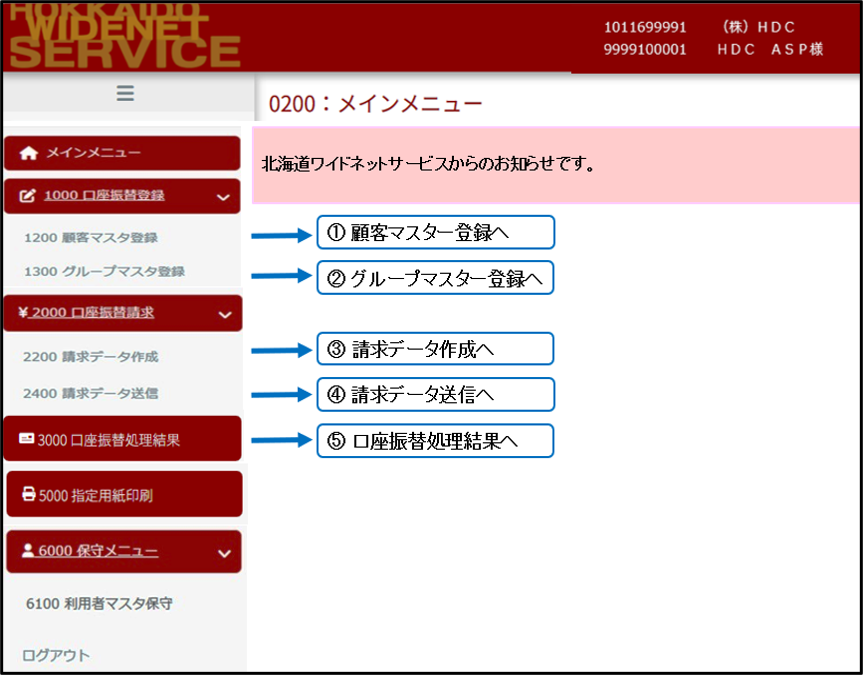The image size is (863, 675).
Task: Click the printer icon on 5000 指定用紙印刷
Action: 29,495
